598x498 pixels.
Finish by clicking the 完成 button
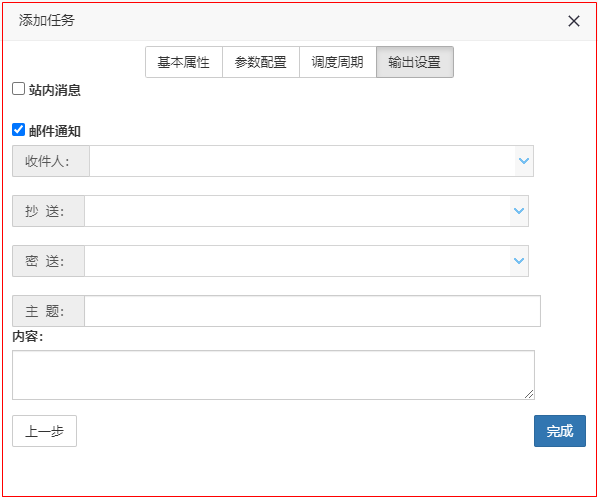[x=559, y=431]
